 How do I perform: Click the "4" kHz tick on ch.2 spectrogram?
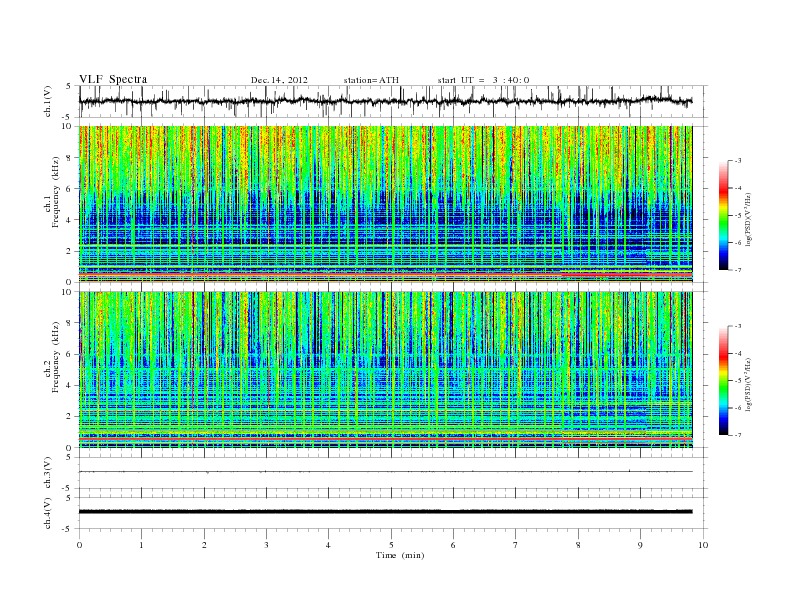tap(70, 385)
